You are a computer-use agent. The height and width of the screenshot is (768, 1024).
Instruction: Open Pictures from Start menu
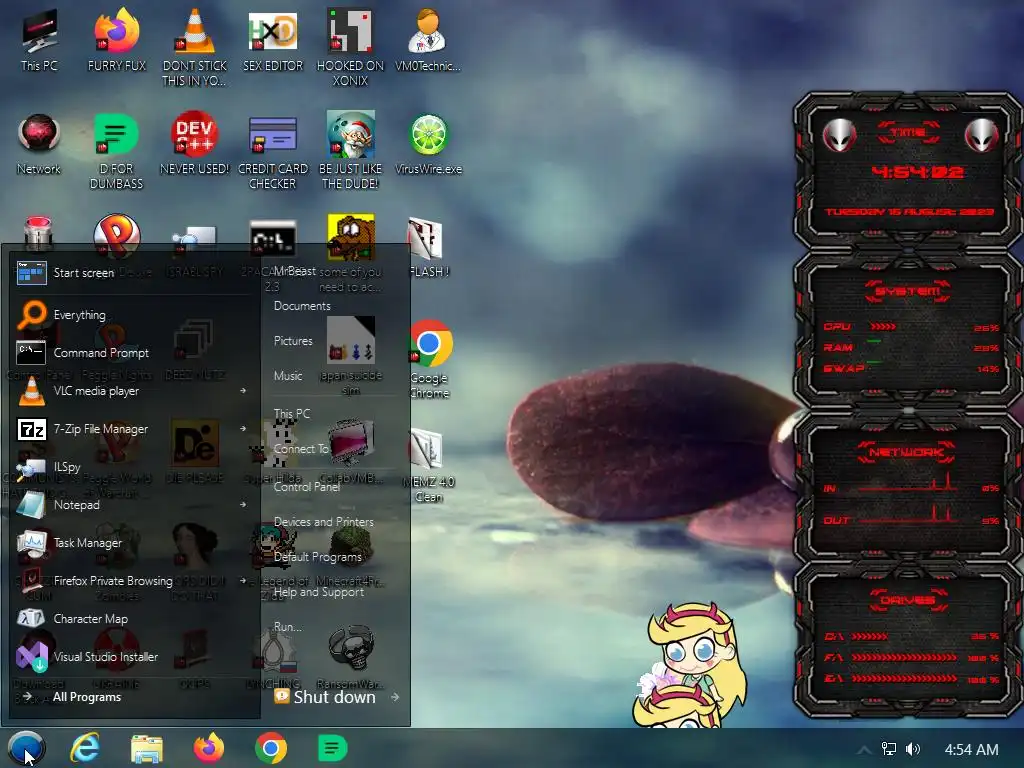pyautogui.click(x=293, y=341)
